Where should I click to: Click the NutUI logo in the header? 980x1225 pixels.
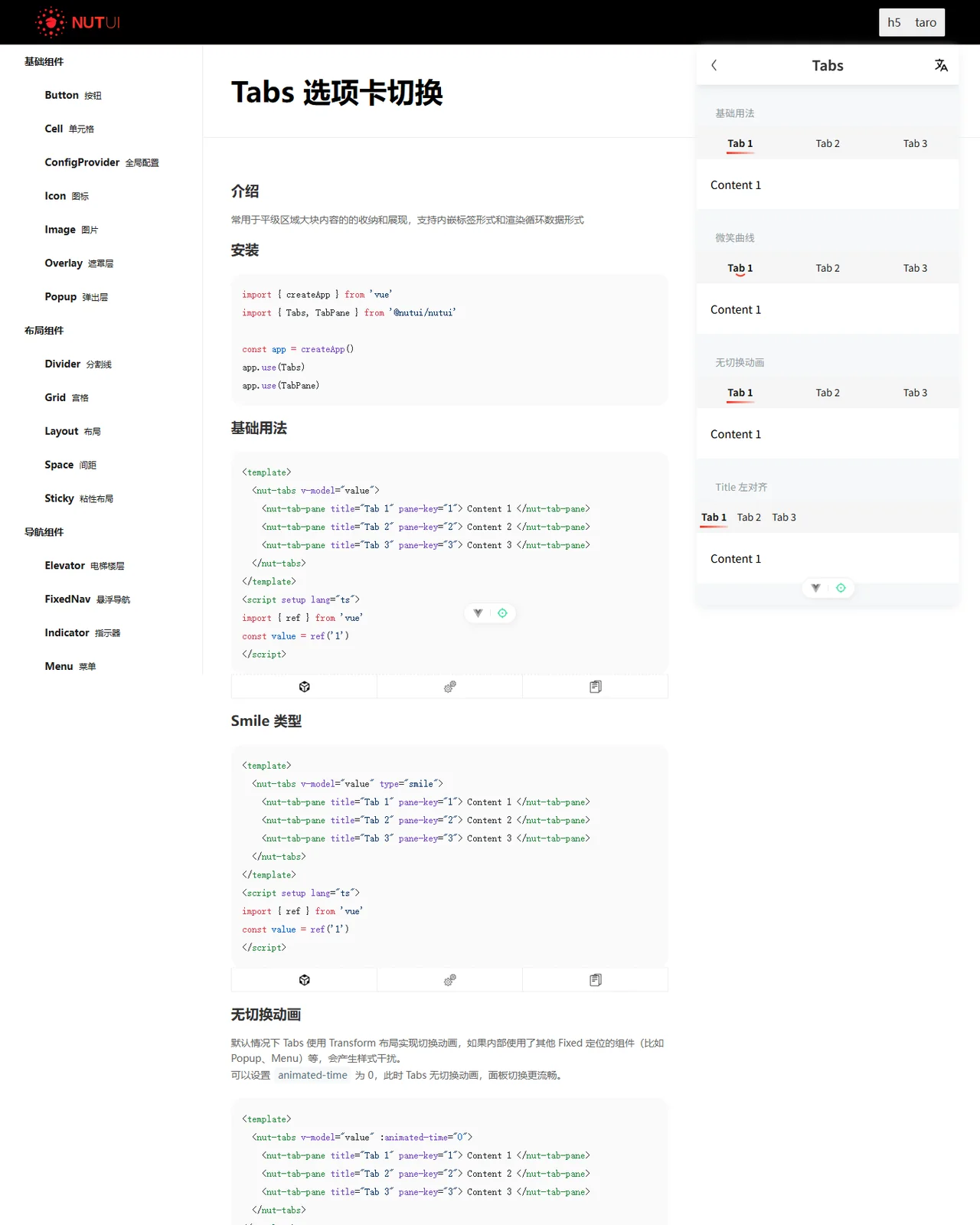click(77, 22)
